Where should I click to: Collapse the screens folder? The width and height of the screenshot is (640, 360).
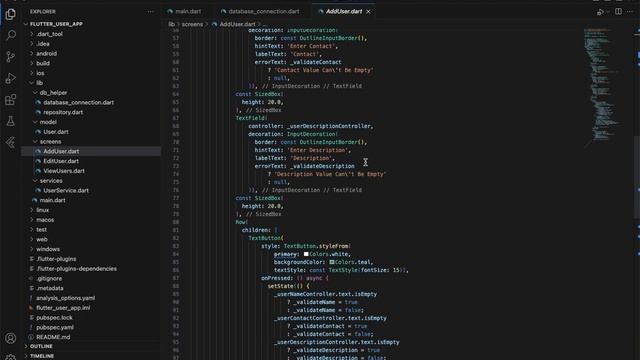tap(50, 142)
